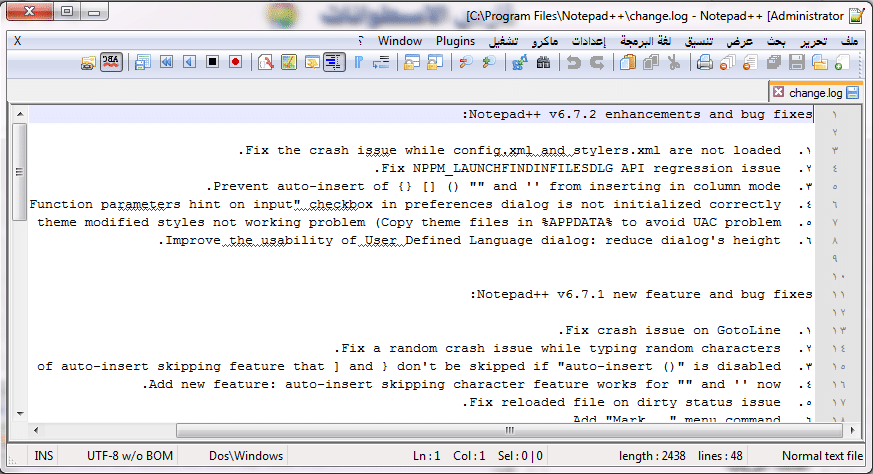873x474 pixels.
Task: Click the Save Recorded Macro icon
Action: [143, 62]
